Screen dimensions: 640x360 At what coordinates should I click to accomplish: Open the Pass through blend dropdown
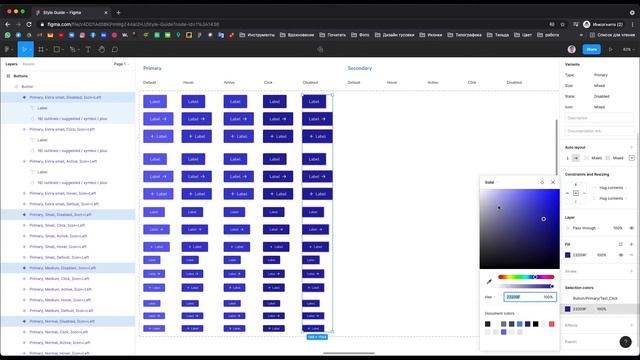click(x=586, y=228)
